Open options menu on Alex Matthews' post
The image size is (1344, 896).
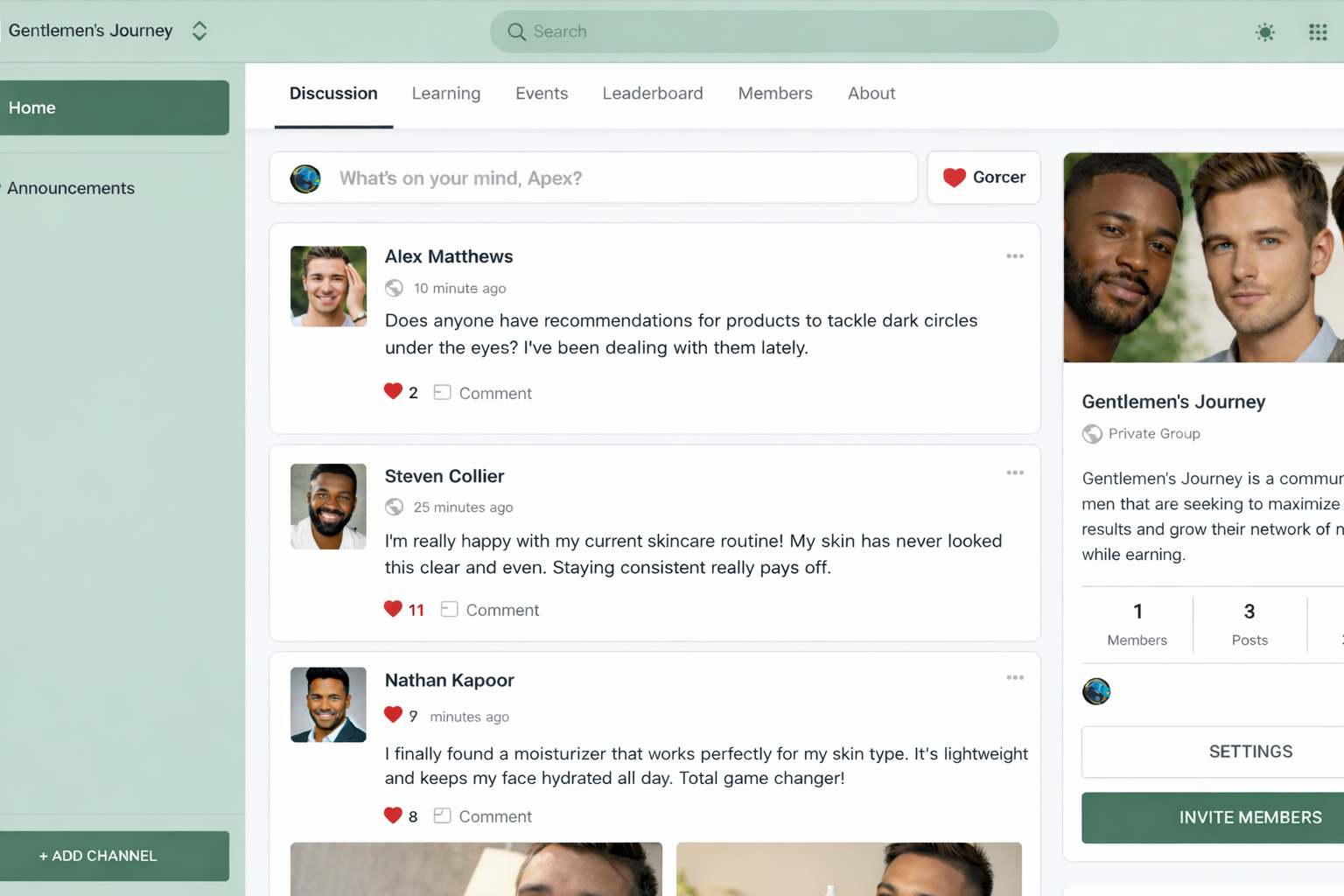(1015, 256)
